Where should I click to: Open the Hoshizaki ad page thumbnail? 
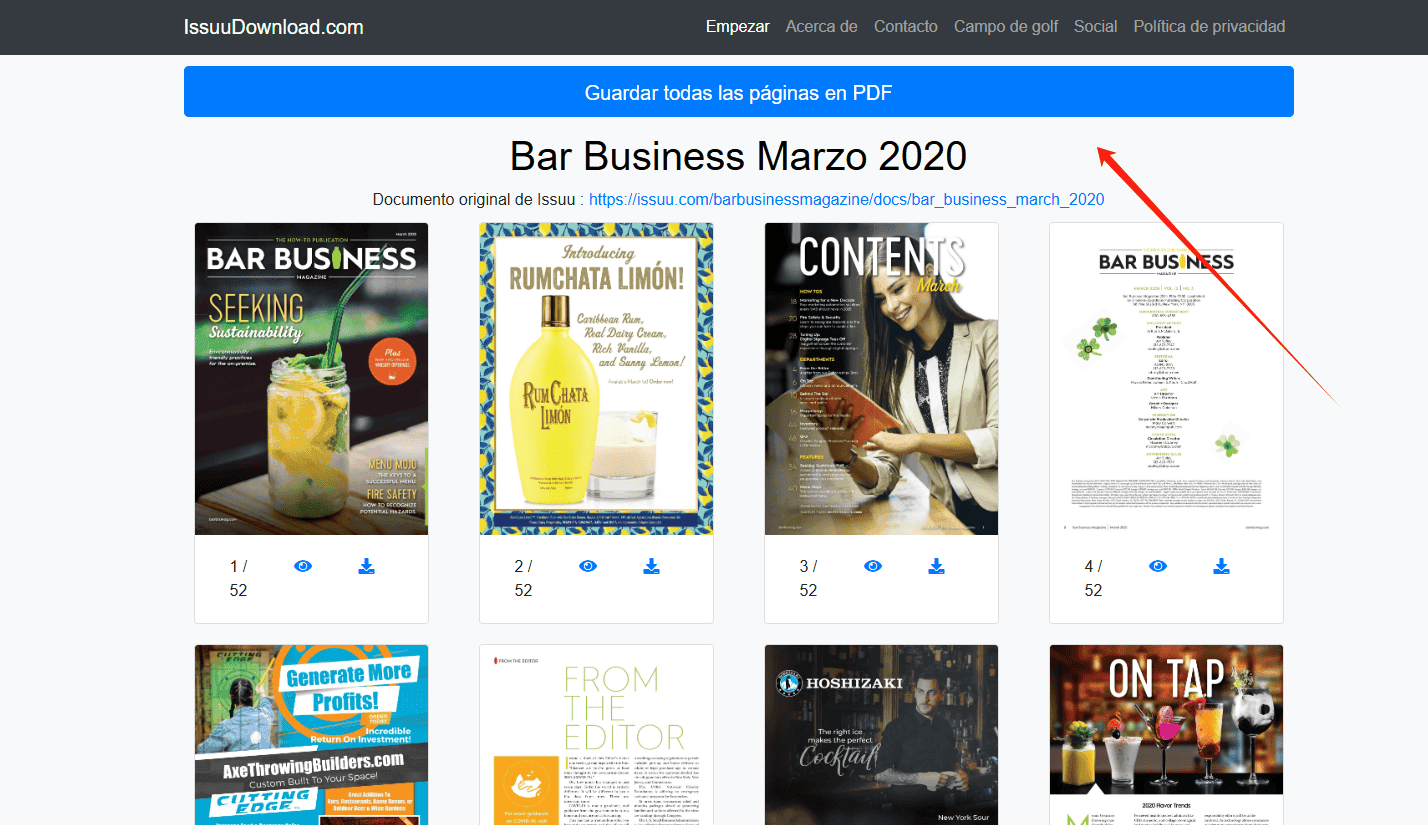pyautogui.click(x=881, y=735)
